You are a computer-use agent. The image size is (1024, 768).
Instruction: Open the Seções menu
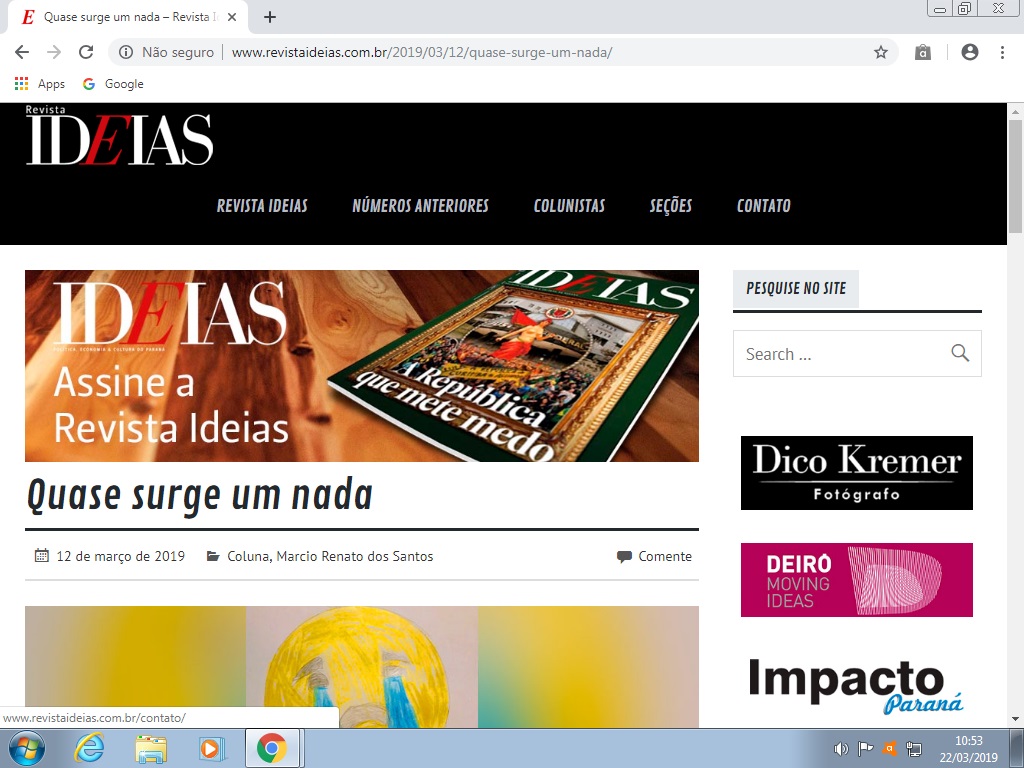pos(671,206)
